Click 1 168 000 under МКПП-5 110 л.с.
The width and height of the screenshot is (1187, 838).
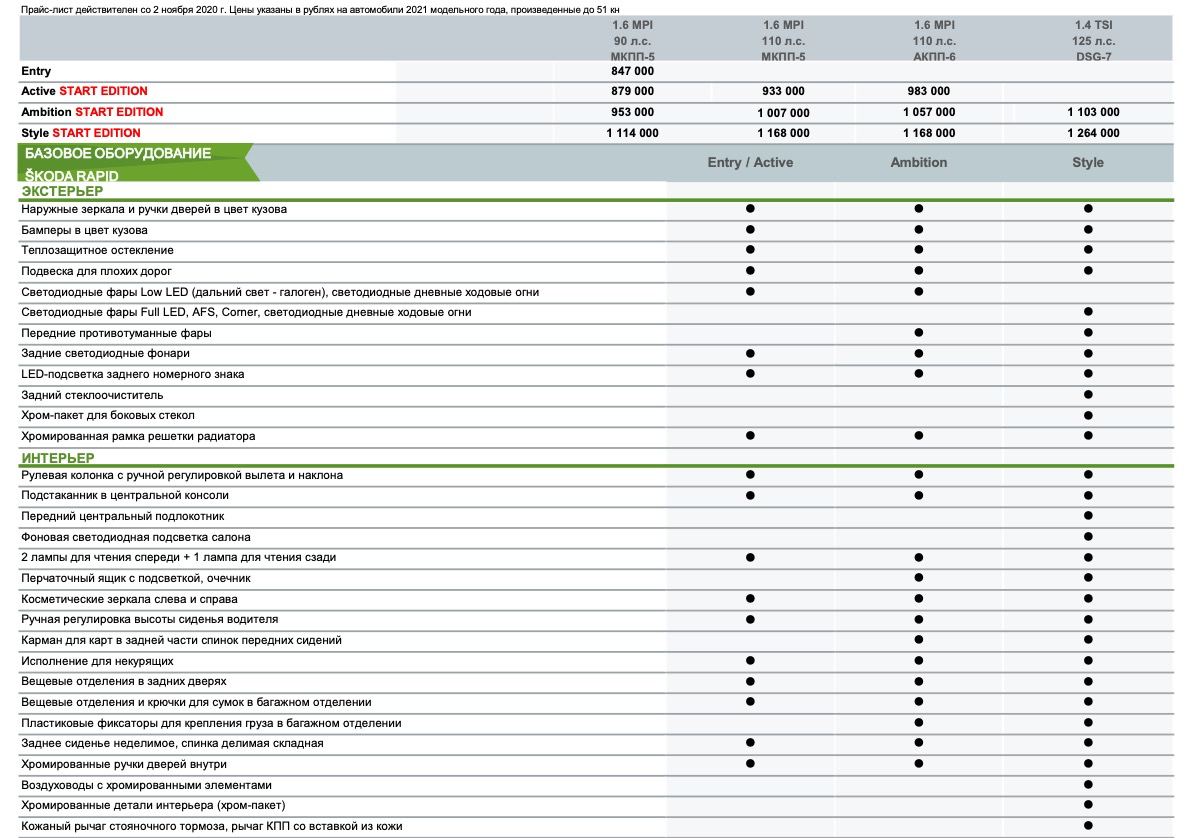783,133
